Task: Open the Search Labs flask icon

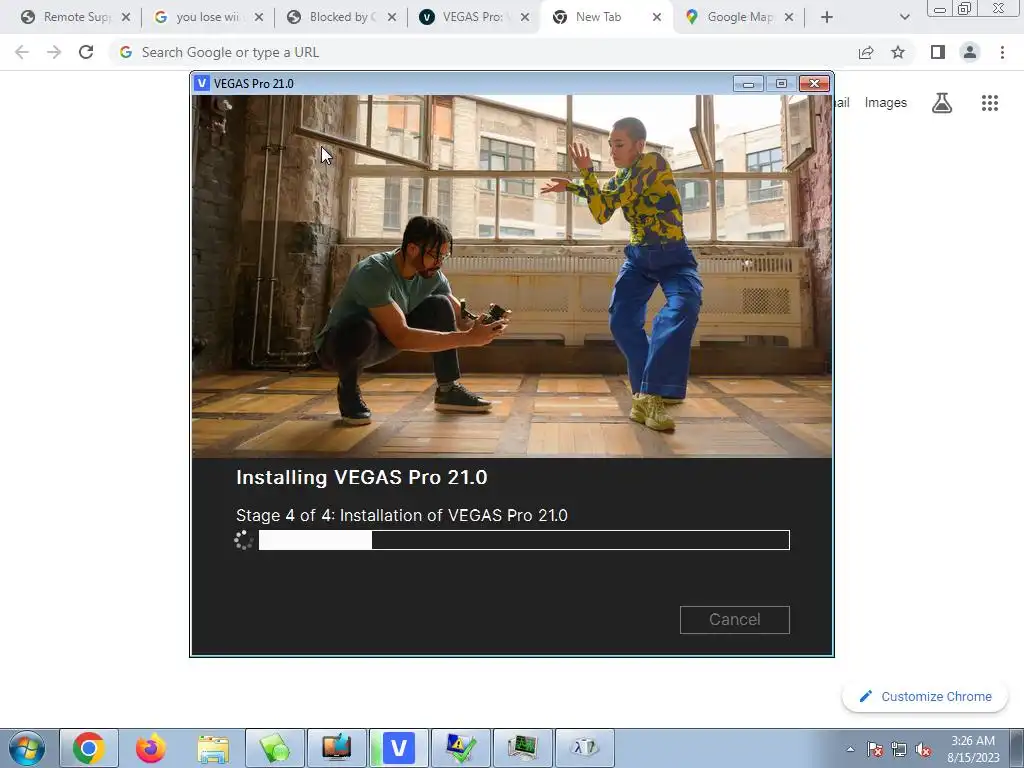Action: click(942, 103)
